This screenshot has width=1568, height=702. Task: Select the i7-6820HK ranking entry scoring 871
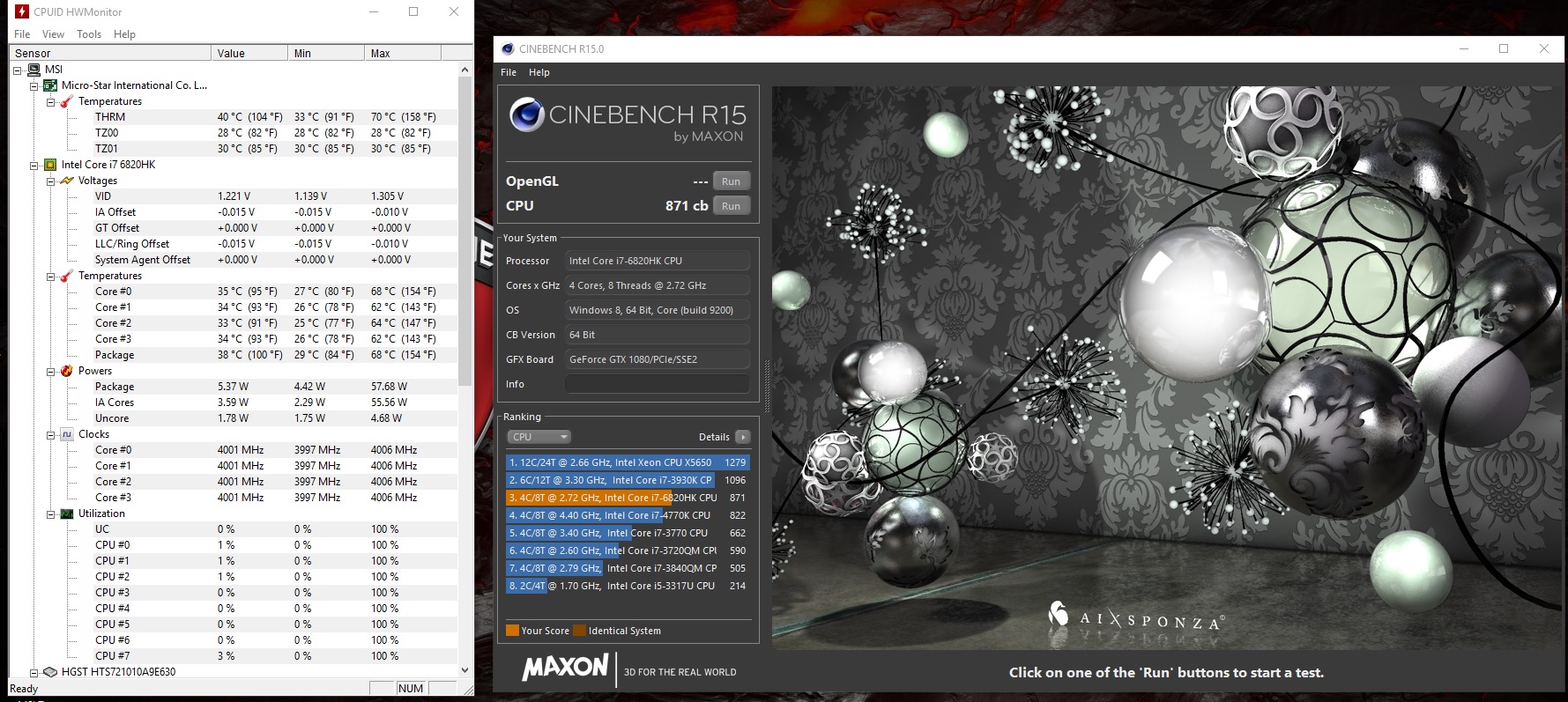628,498
